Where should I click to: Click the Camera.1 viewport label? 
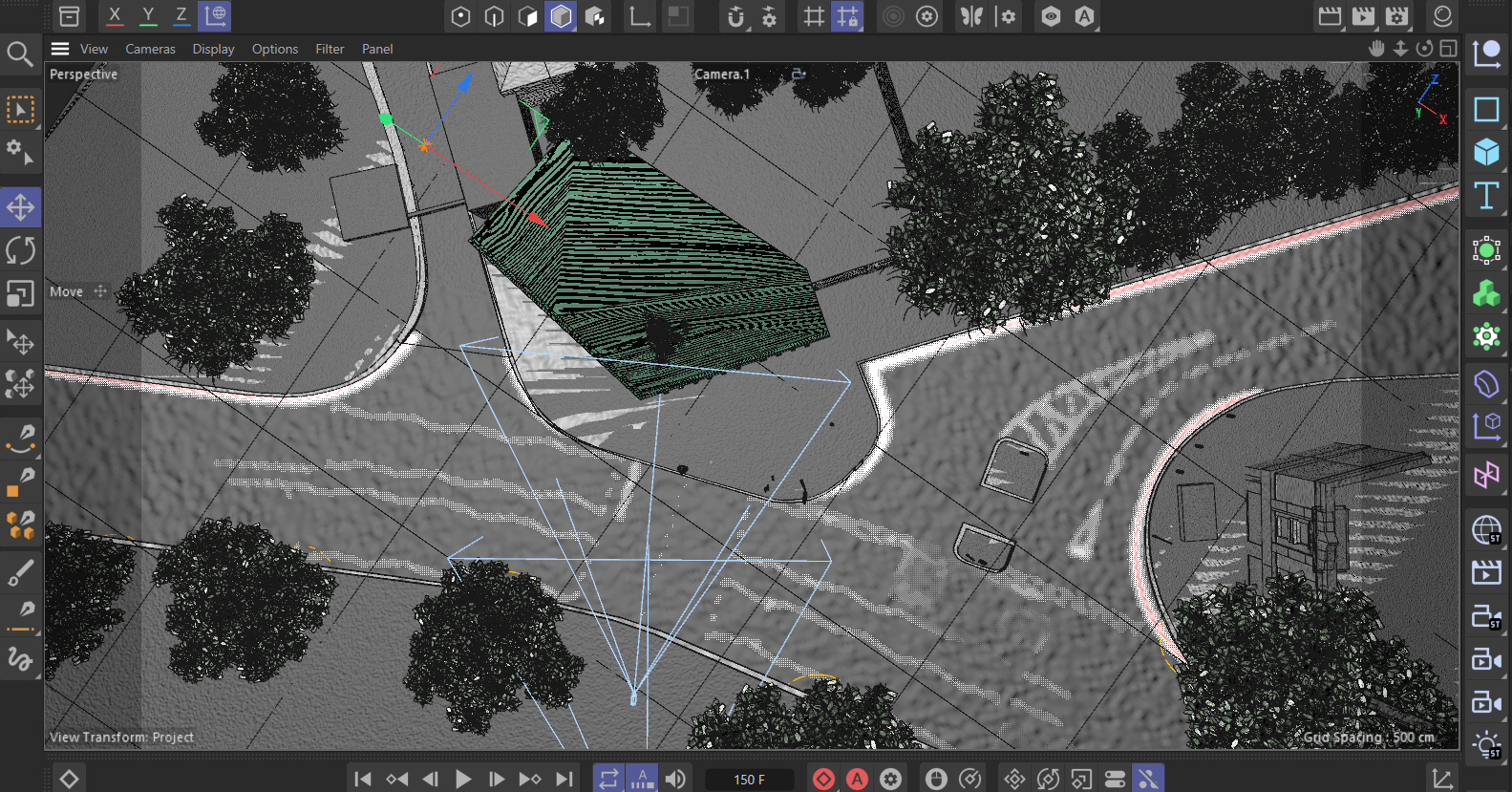[x=722, y=74]
